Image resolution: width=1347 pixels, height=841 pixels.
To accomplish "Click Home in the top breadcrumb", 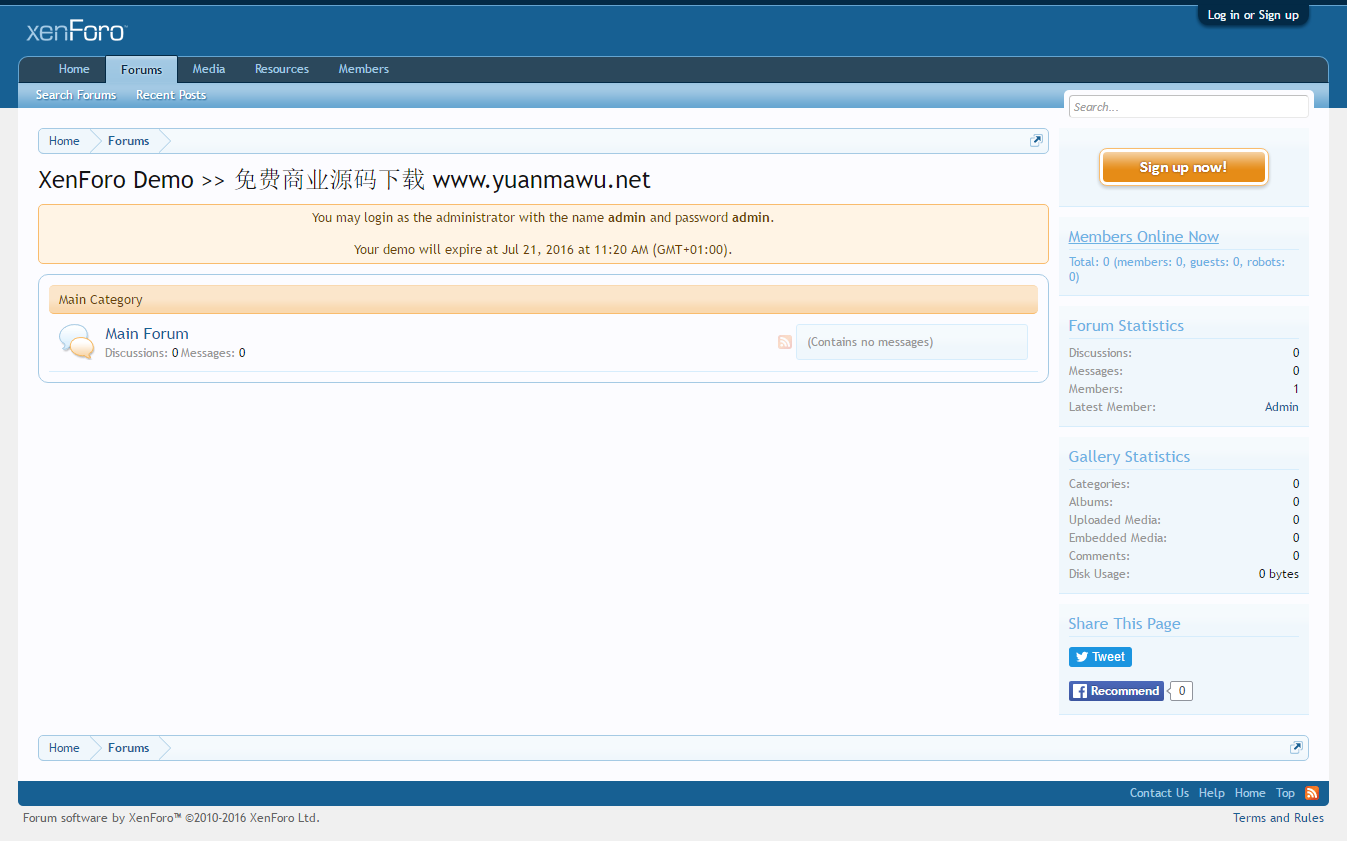I will 64,141.
